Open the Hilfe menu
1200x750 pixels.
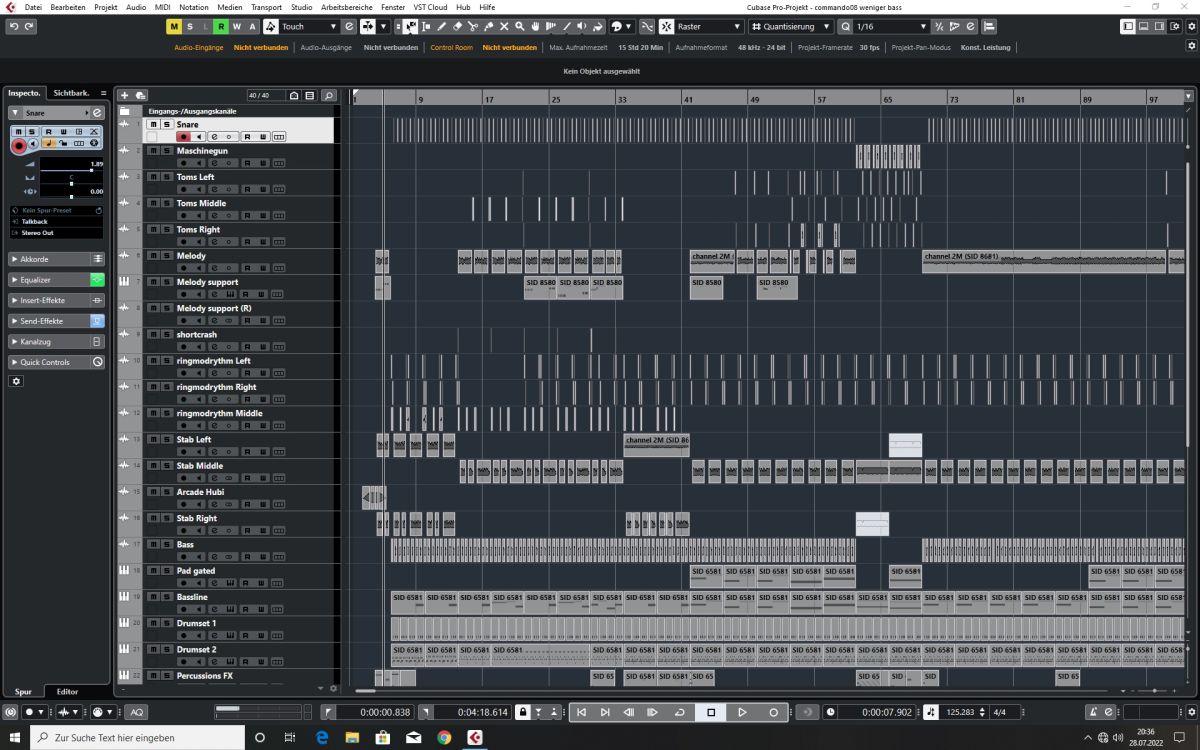point(487,7)
